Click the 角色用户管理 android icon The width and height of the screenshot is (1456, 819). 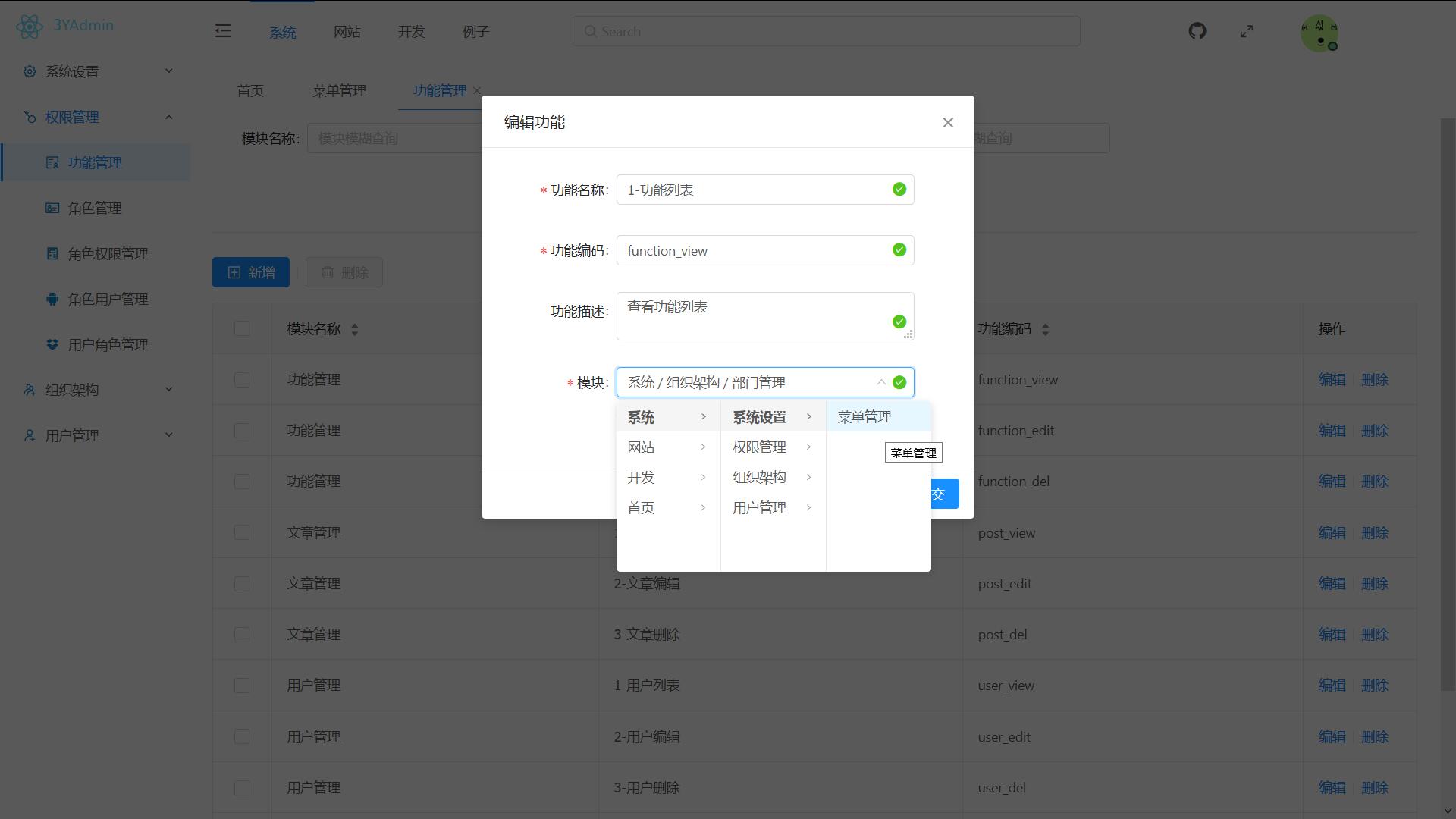click(52, 299)
